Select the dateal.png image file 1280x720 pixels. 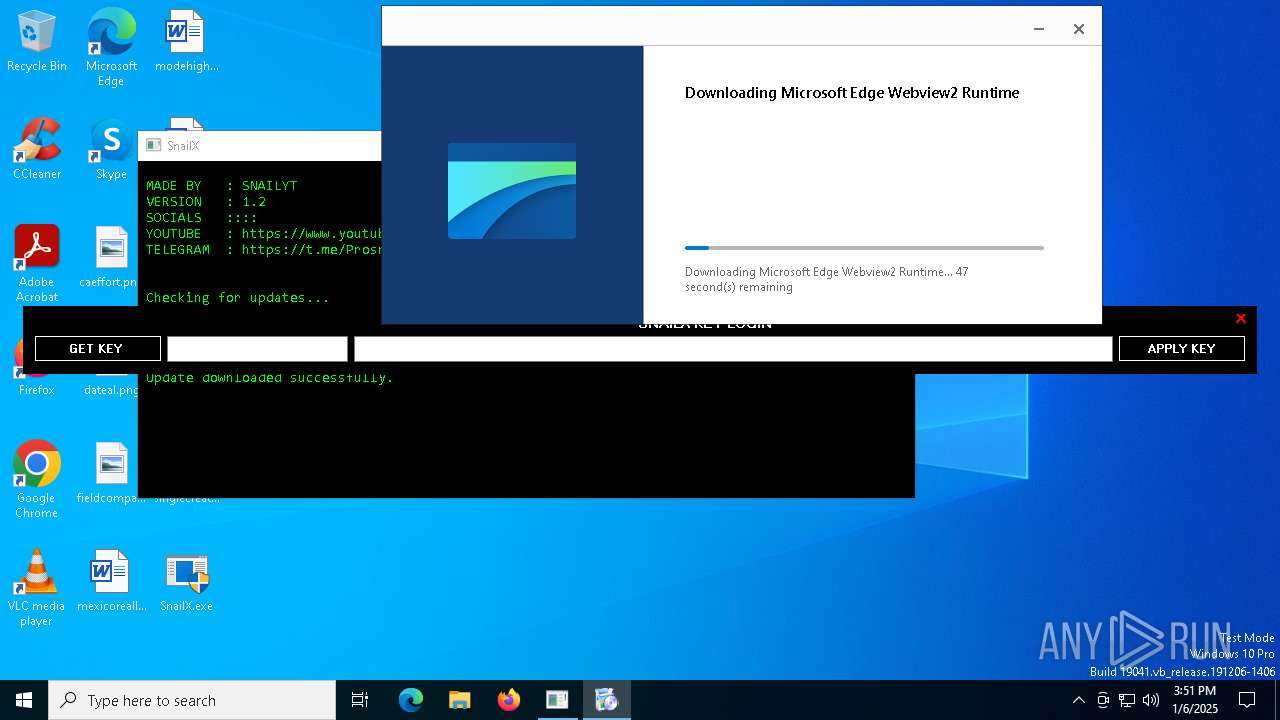(111, 390)
